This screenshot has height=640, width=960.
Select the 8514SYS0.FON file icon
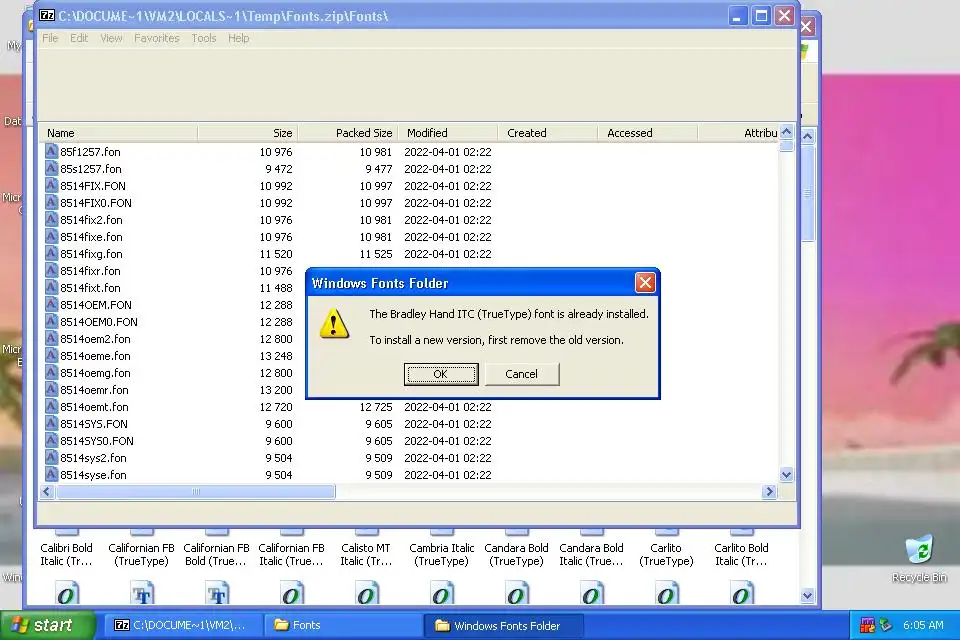click(x=51, y=441)
